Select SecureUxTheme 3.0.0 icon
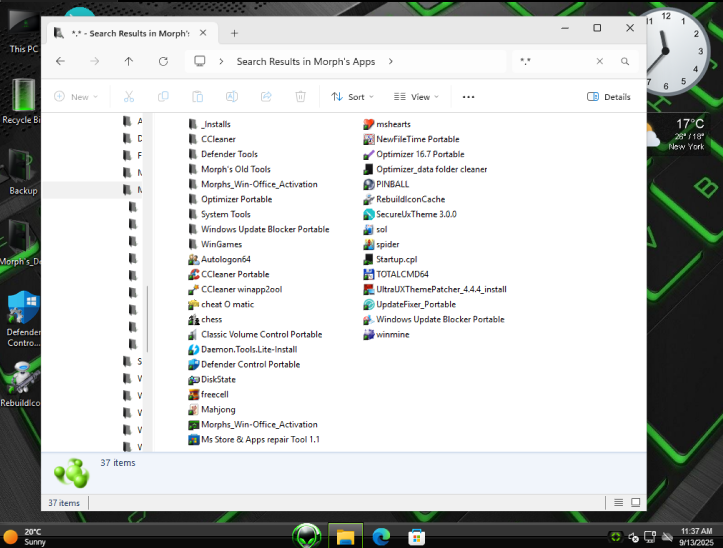 (x=368, y=214)
